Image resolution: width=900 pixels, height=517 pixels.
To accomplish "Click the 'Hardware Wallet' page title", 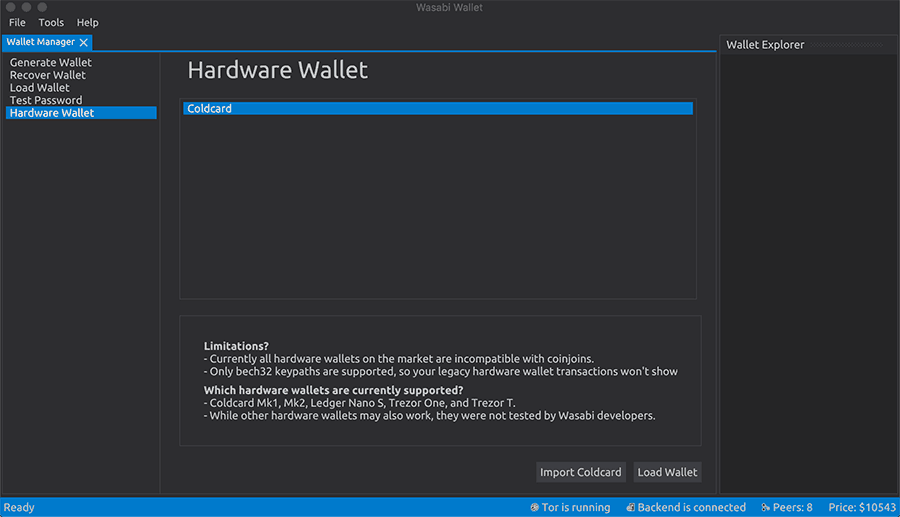I will click(x=278, y=70).
